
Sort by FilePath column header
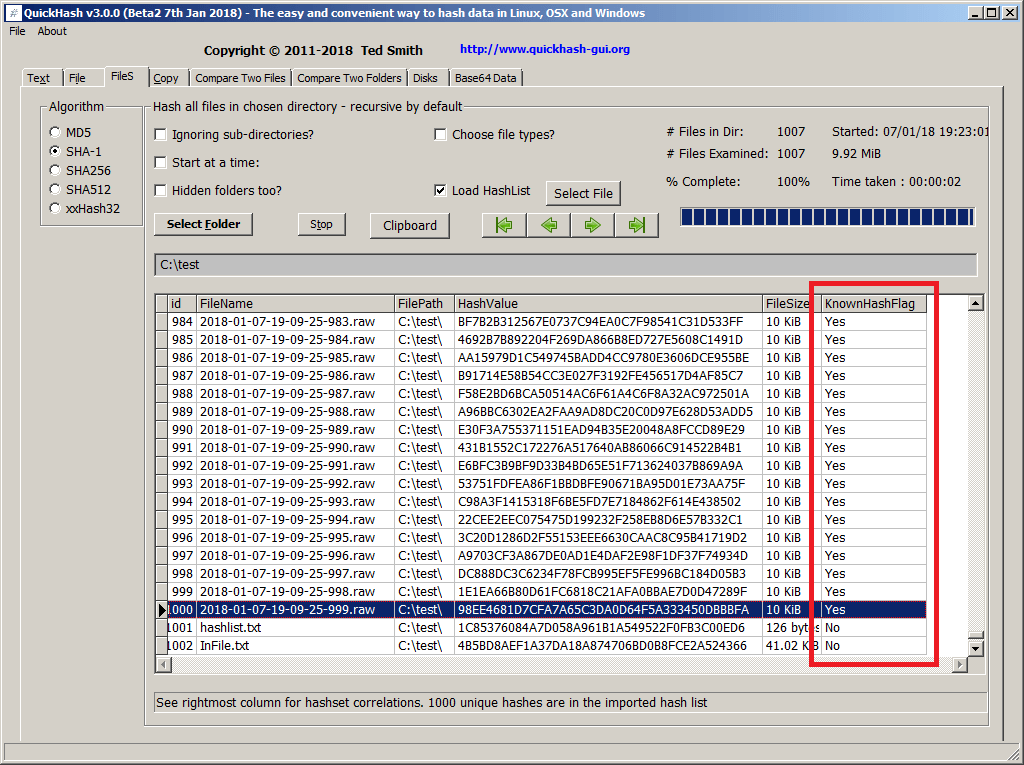pyautogui.click(x=424, y=303)
